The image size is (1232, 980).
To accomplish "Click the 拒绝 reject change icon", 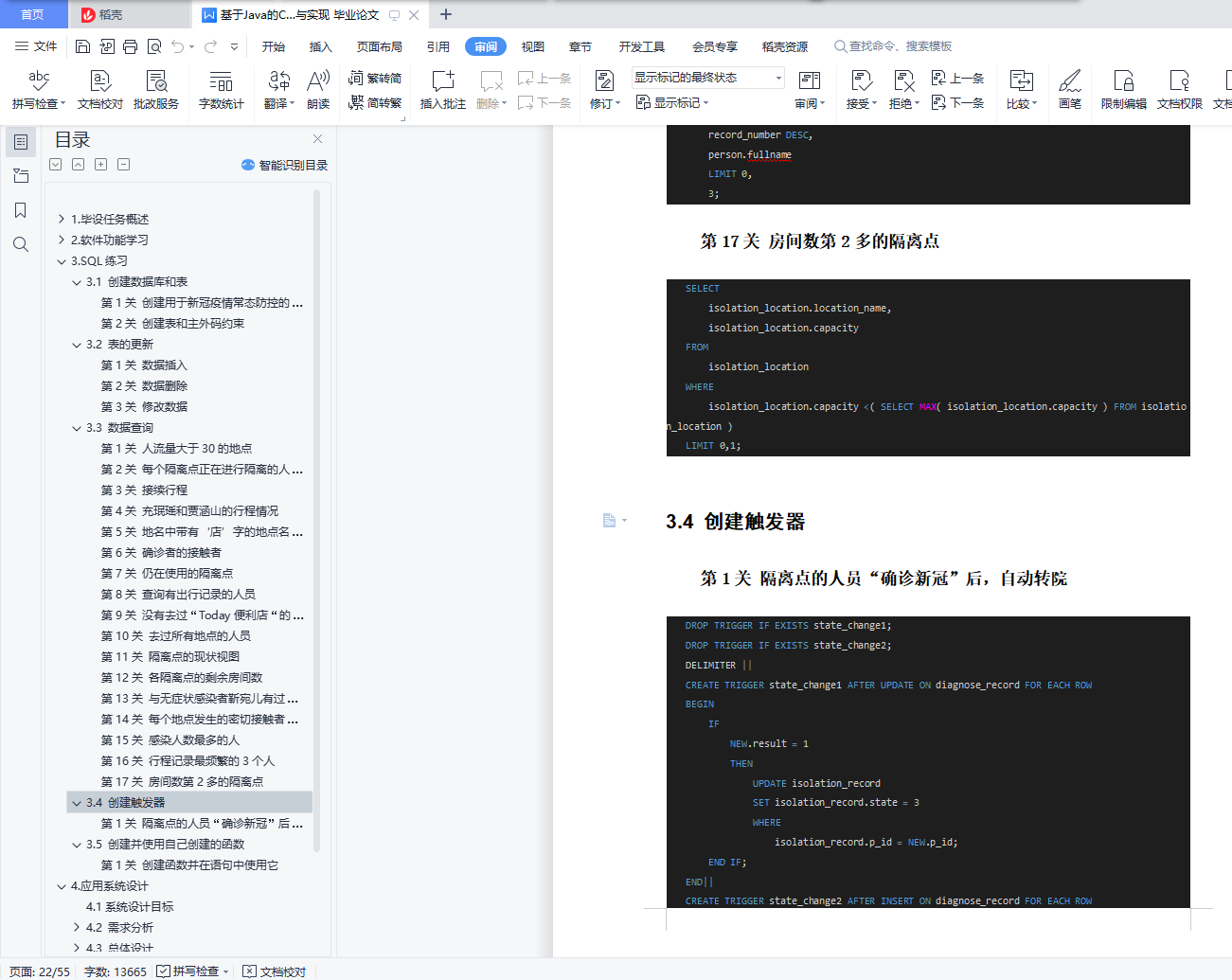I will [x=903, y=81].
